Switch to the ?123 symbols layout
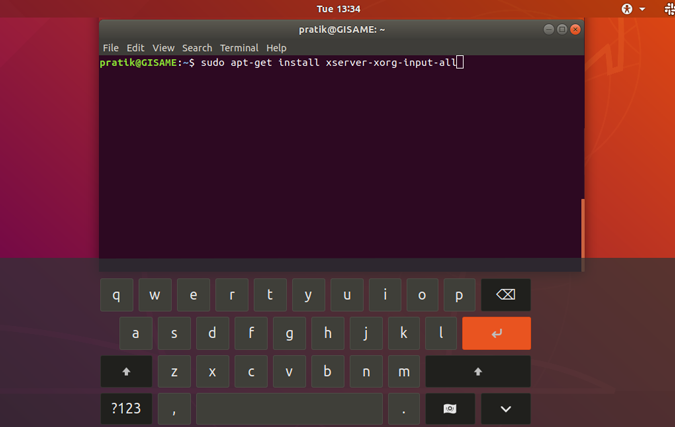675x427 pixels. [x=126, y=408]
